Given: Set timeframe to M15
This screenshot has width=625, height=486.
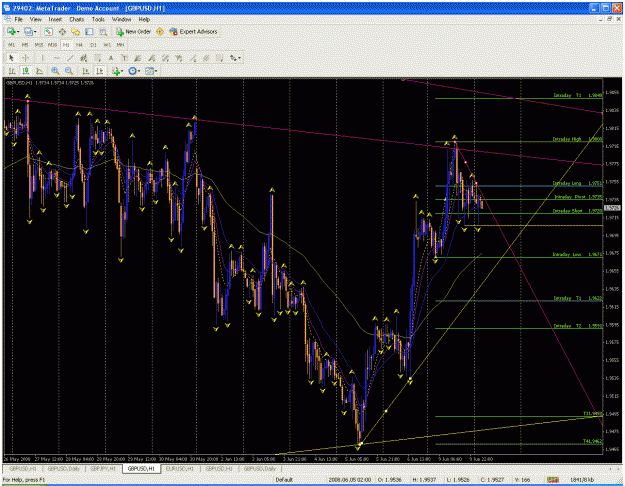Looking at the screenshot, I should point(39,45).
